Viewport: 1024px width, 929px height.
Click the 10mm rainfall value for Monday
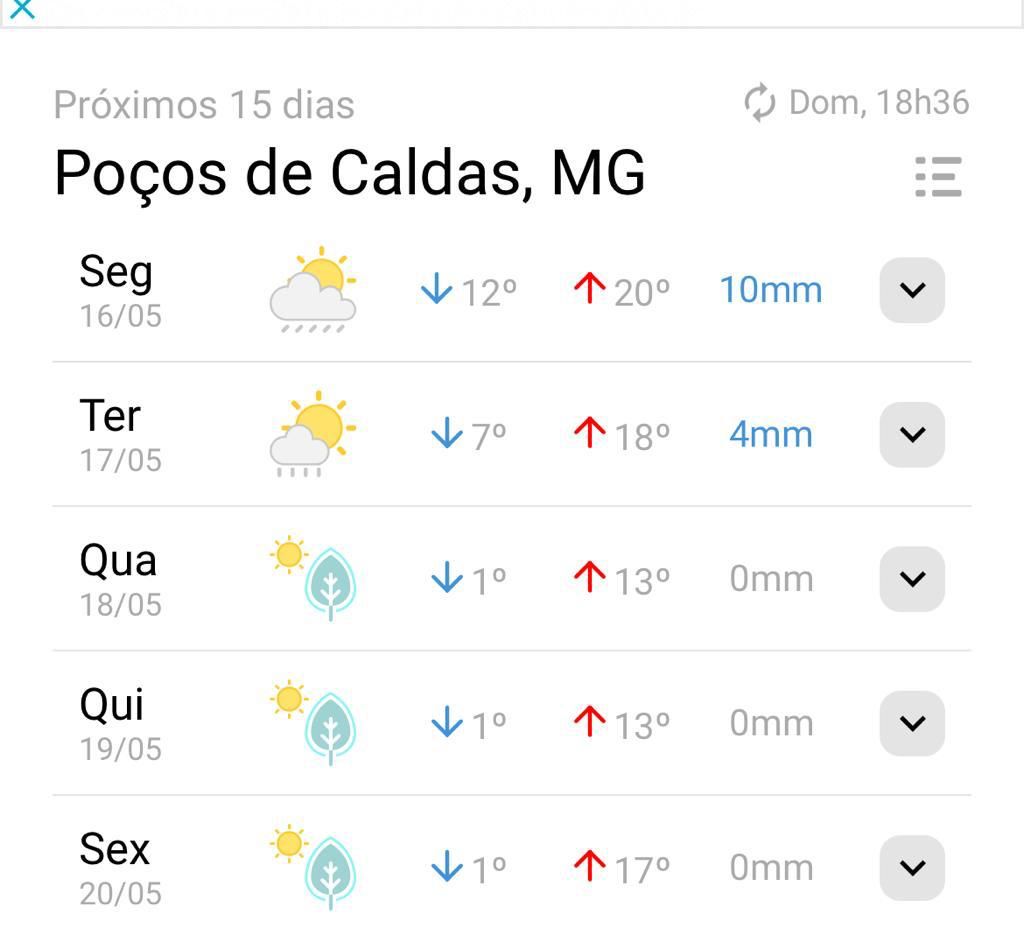771,290
